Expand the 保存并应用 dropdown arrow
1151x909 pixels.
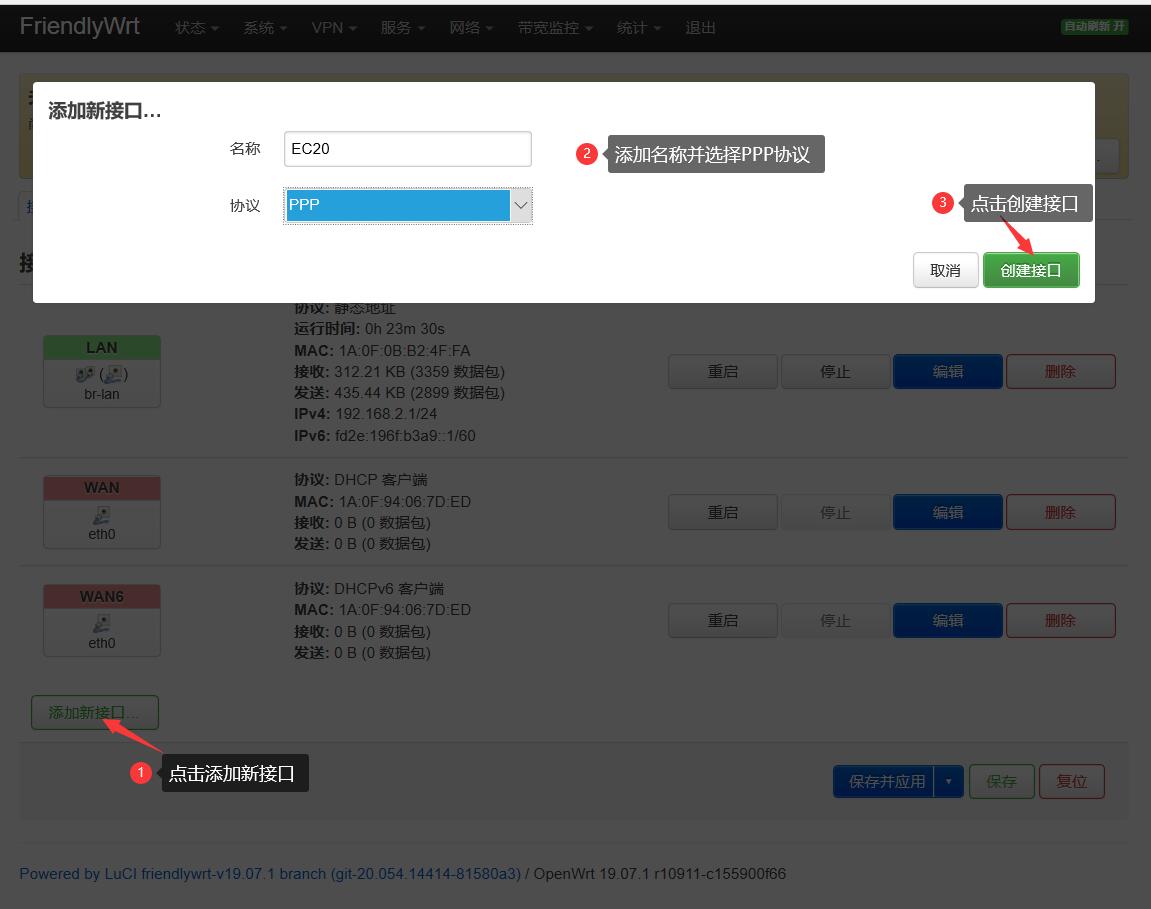pos(950,781)
